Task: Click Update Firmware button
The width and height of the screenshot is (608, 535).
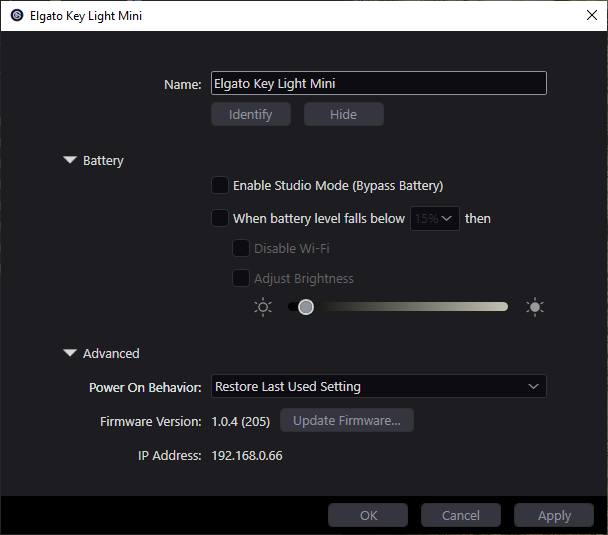Action: [347, 420]
